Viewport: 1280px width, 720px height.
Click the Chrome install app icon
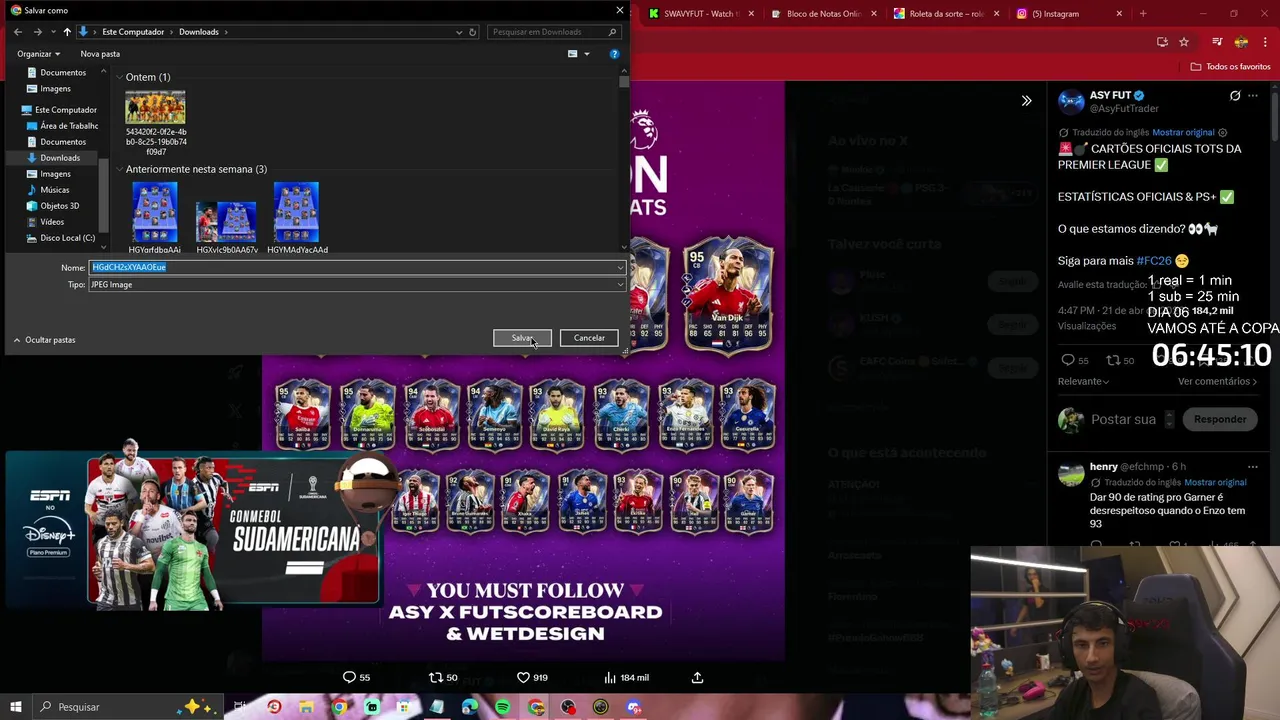(1162, 42)
